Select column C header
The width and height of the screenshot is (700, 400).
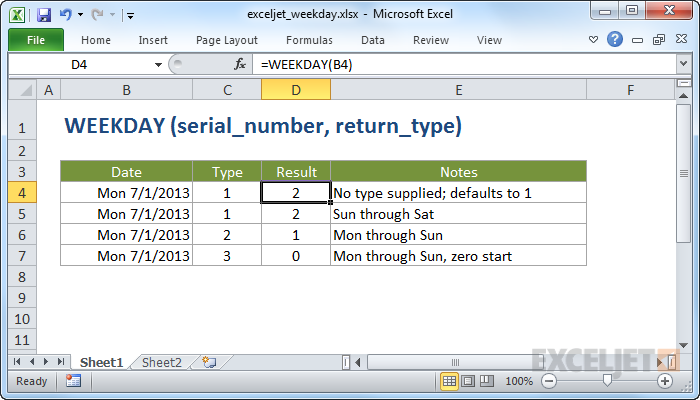[x=227, y=90]
